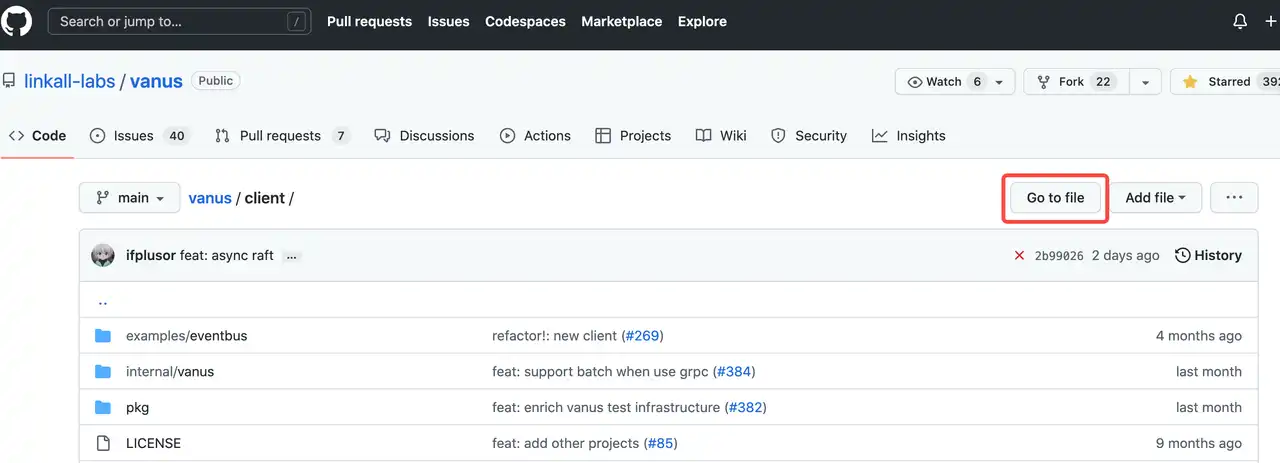Open the Insights tab
The image size is (1280, 463).
(x=908, y=136)
